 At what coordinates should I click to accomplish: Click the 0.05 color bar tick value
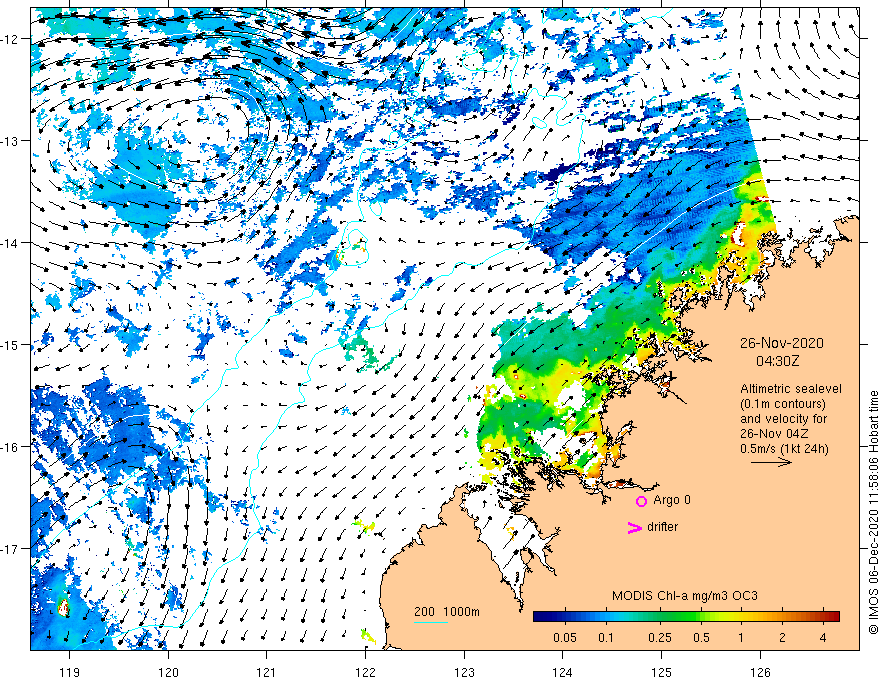click(x=565, y=638)
